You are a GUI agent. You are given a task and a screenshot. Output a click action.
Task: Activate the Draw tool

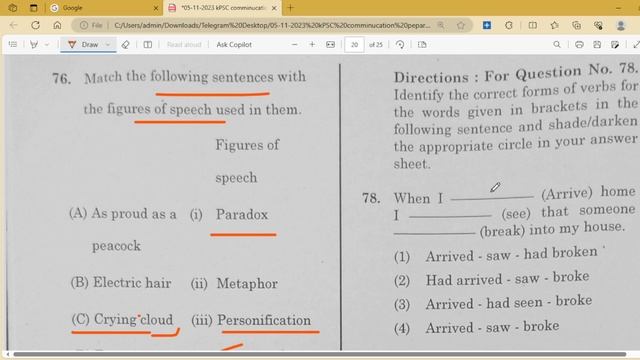tap(84, 44)
